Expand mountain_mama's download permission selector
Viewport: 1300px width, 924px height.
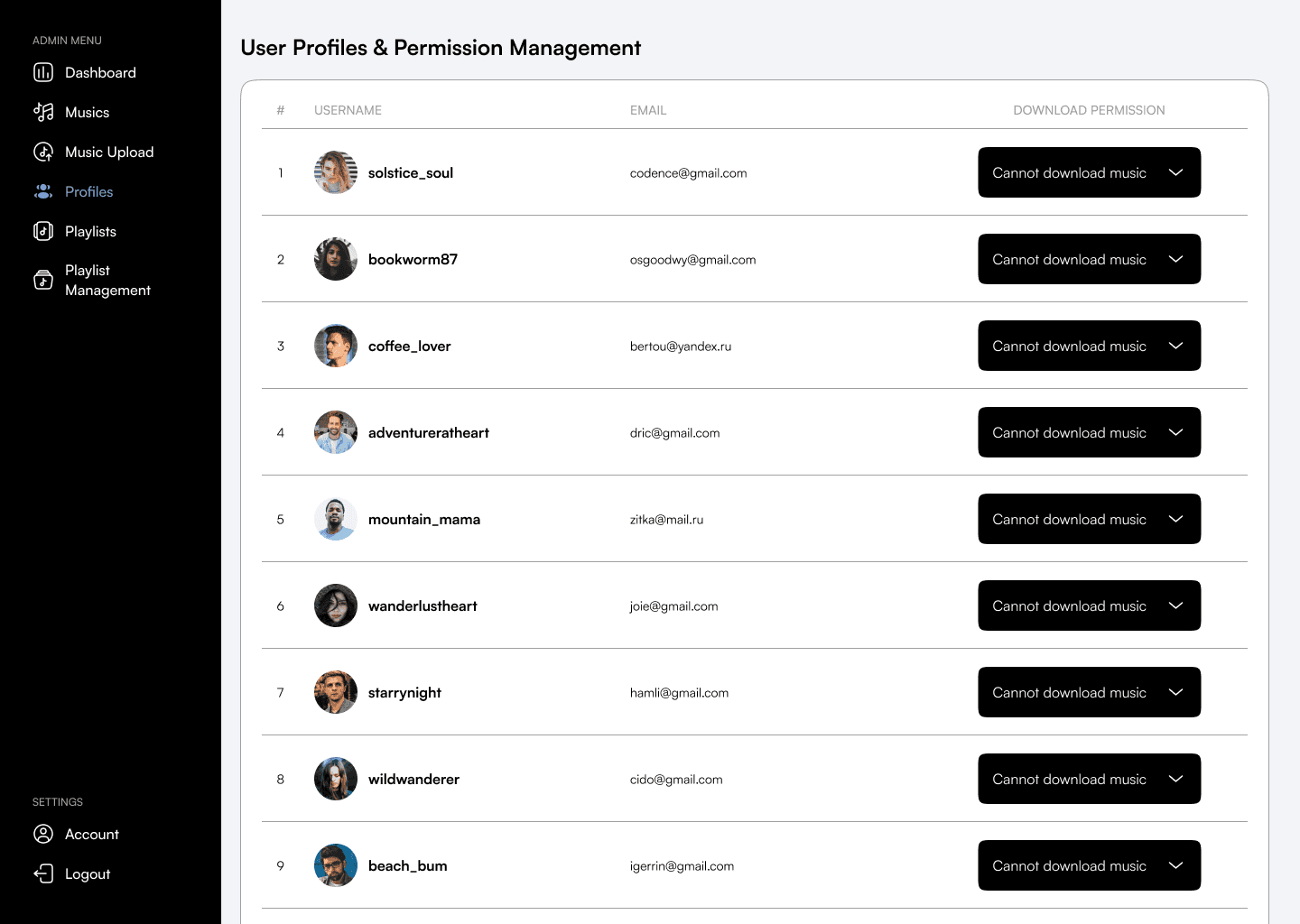tap(1089, 519)
